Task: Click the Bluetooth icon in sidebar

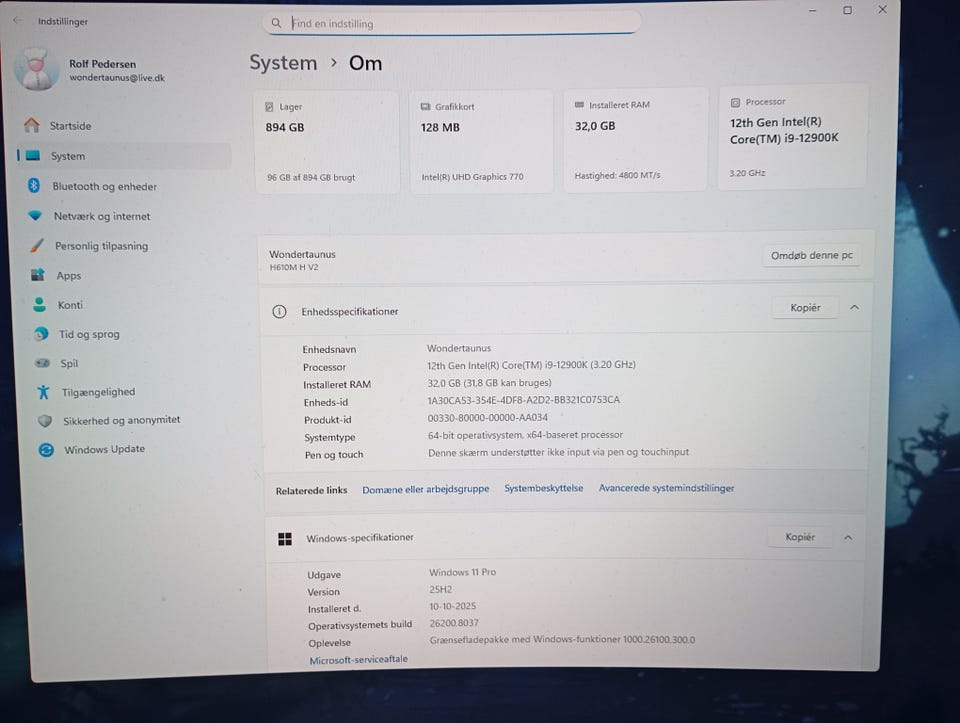Action: click(34, 185)
